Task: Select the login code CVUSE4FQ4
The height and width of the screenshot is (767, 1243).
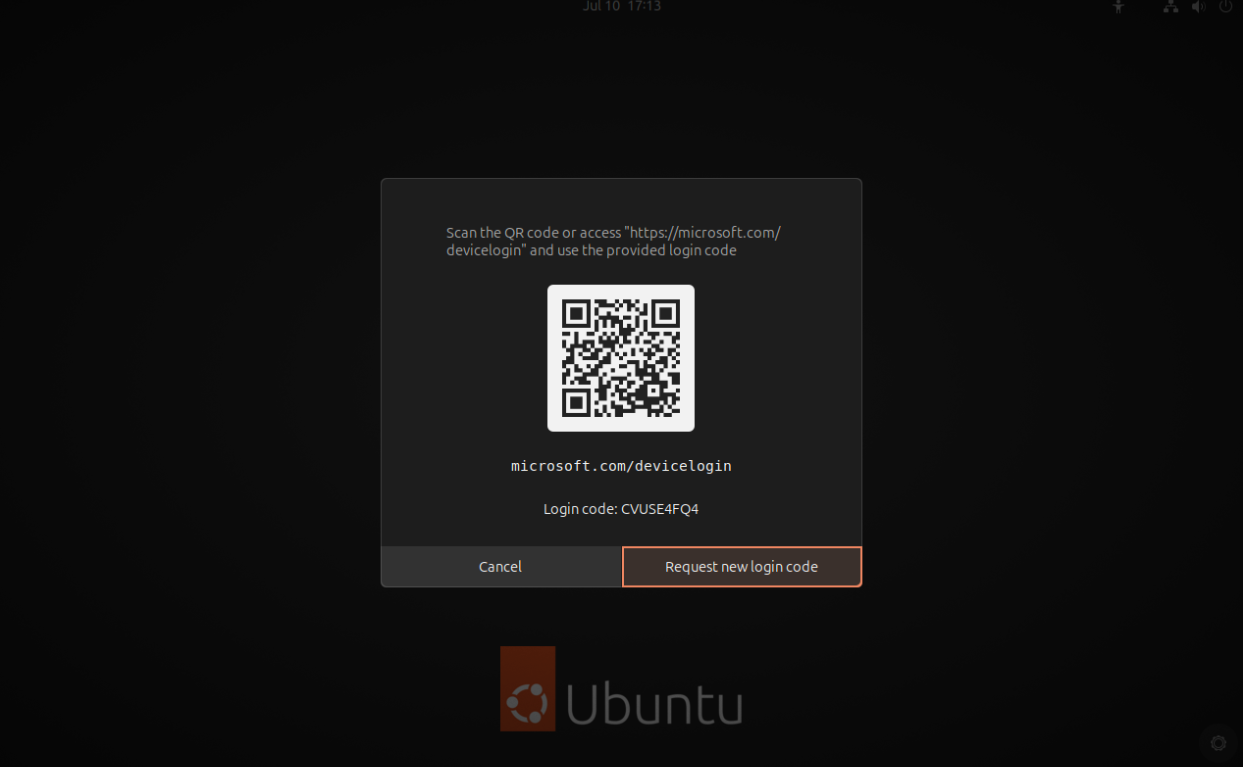Action: [x=659, y=508]
